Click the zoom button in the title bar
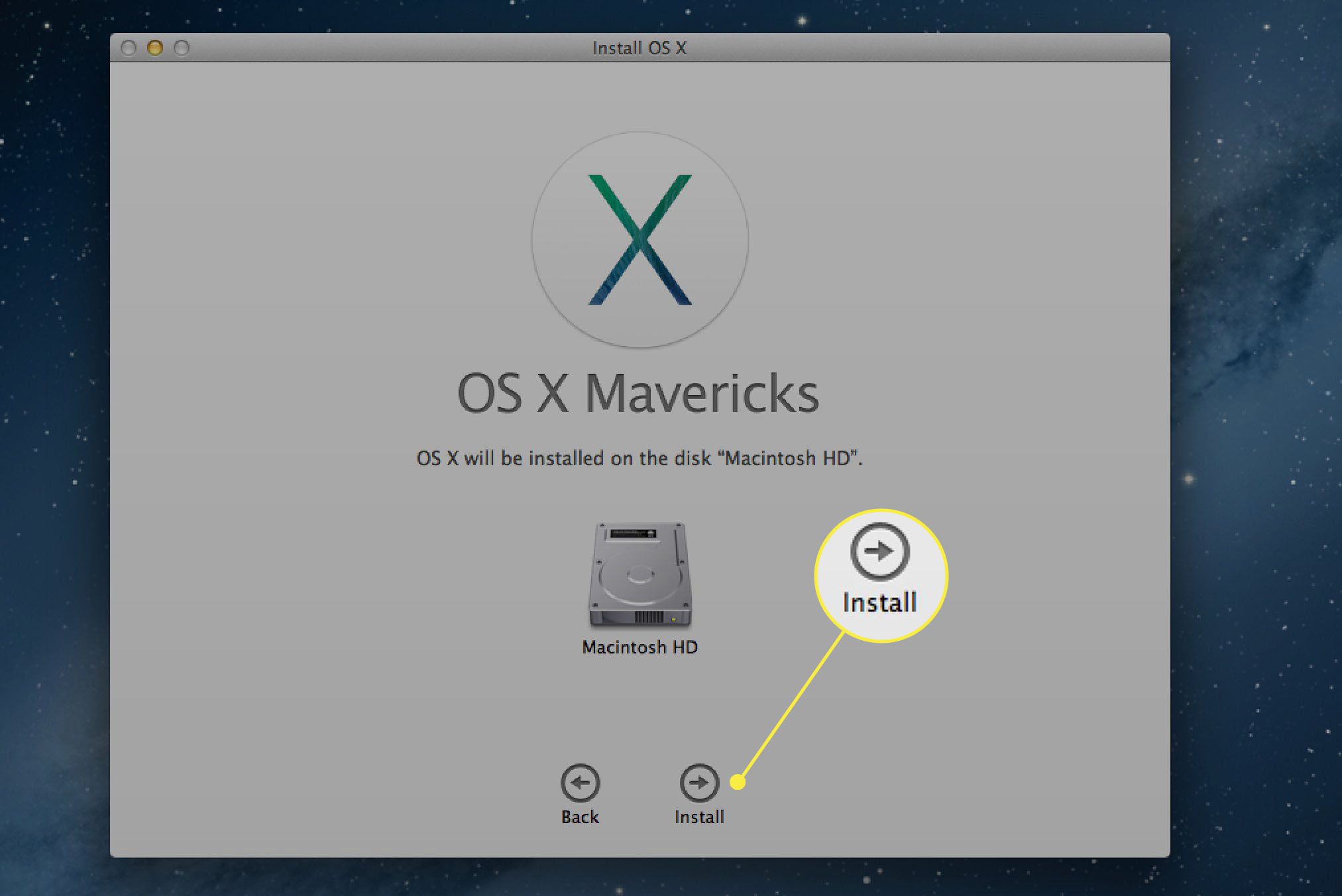 [182, 48]
